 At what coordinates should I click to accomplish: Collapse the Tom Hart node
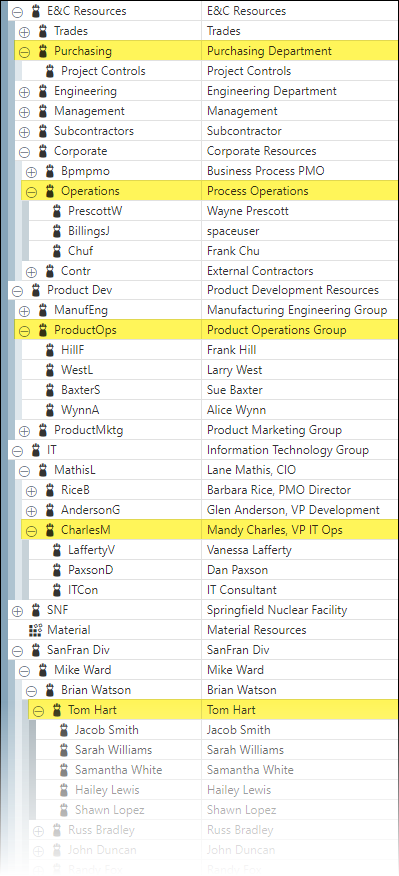tap(38, 711)
